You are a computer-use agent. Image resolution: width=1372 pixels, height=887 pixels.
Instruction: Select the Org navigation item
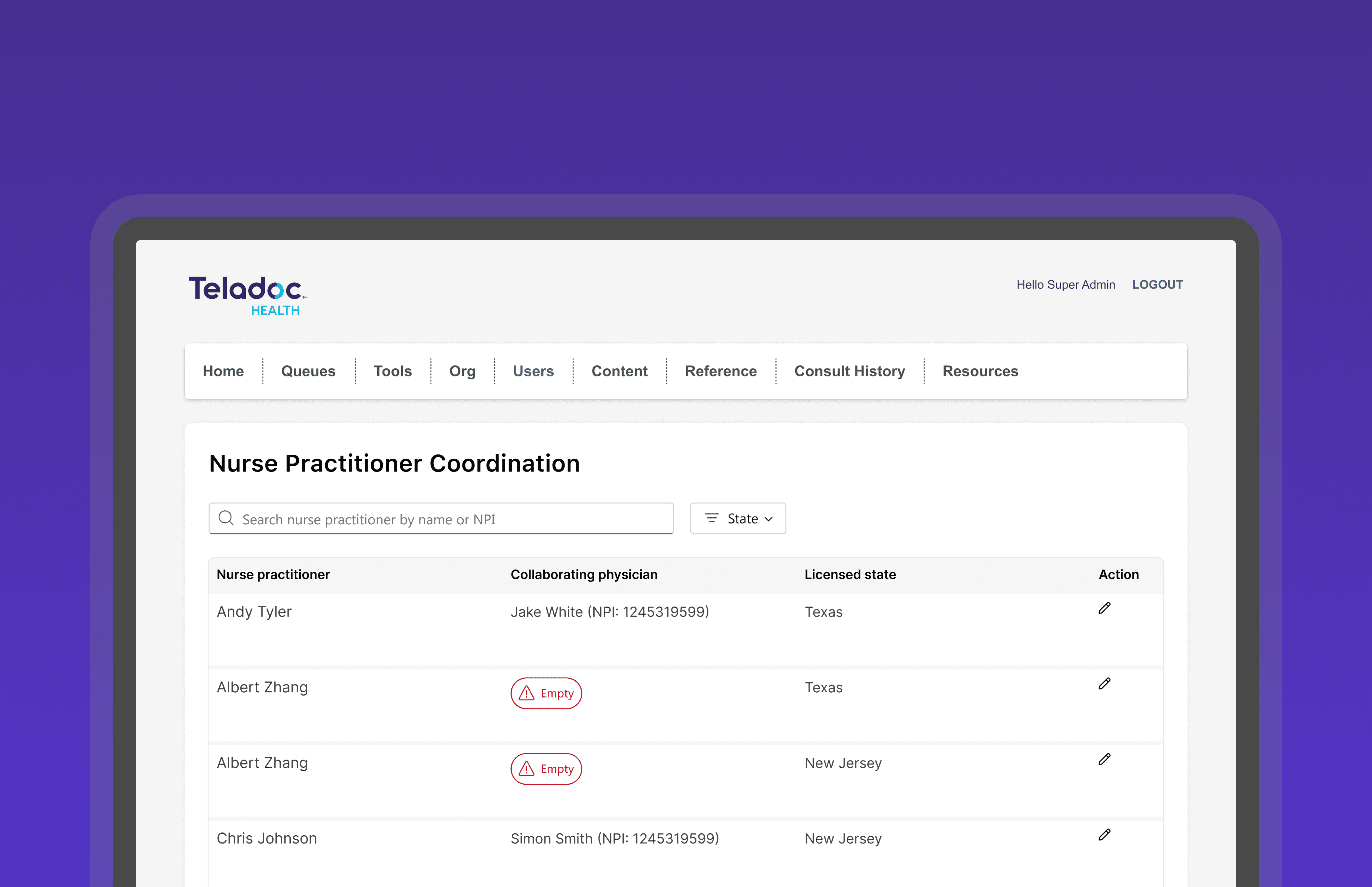coord(462,371)
